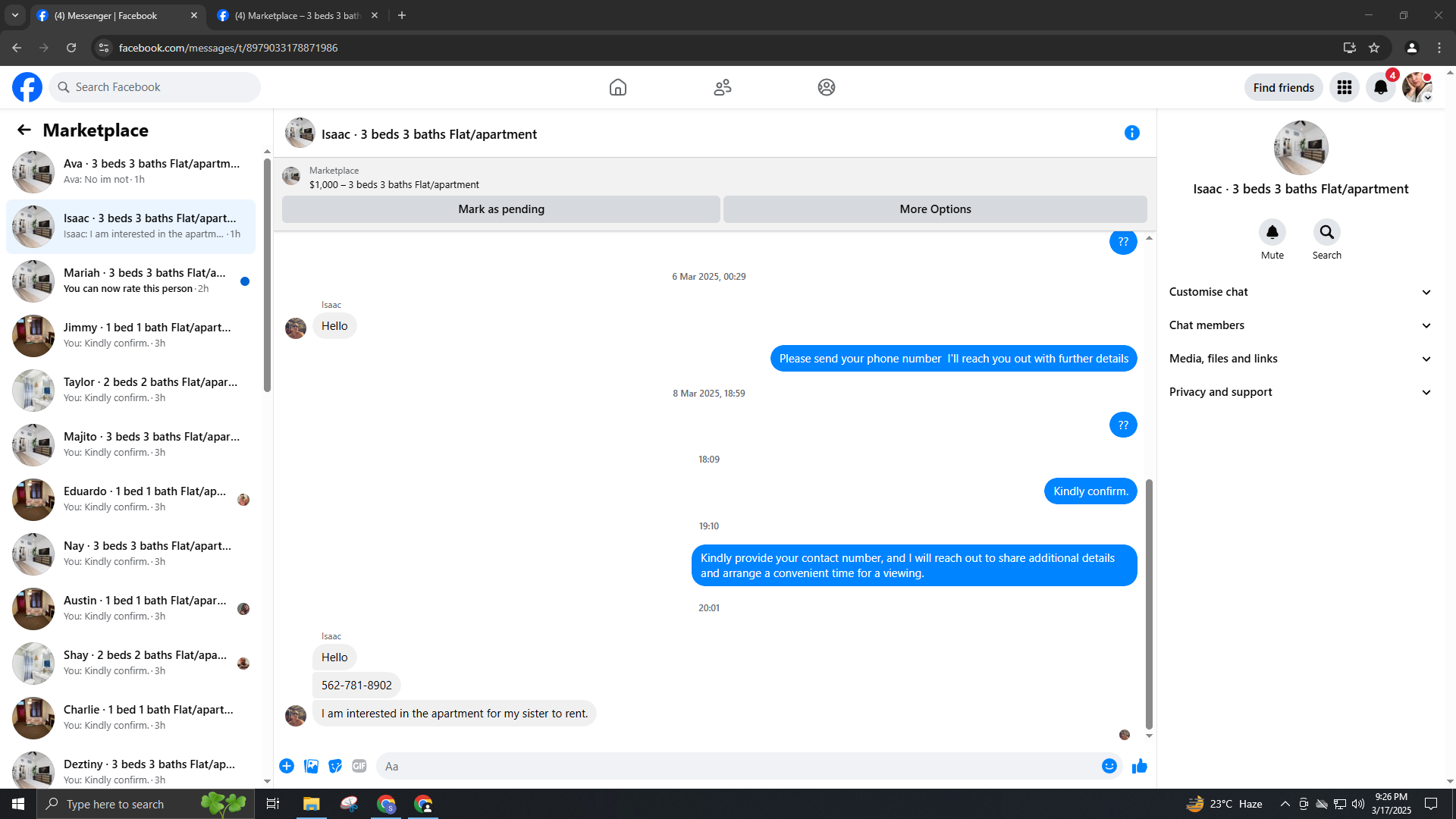This screenshot has height=819, width=1456.
Task: Open the account profile picture menu
Action: pyautogui.click(x=1417, y=87)
